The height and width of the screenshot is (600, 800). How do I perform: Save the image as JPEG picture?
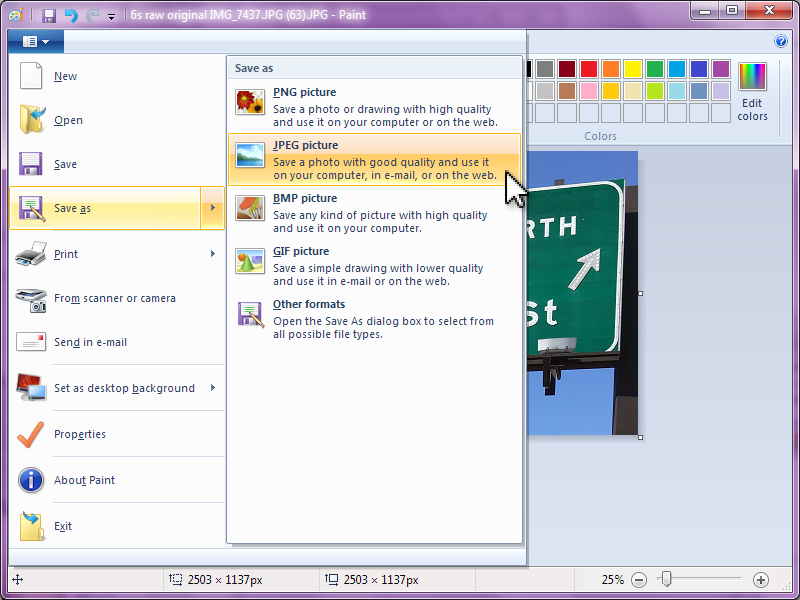tap(374, 159)
